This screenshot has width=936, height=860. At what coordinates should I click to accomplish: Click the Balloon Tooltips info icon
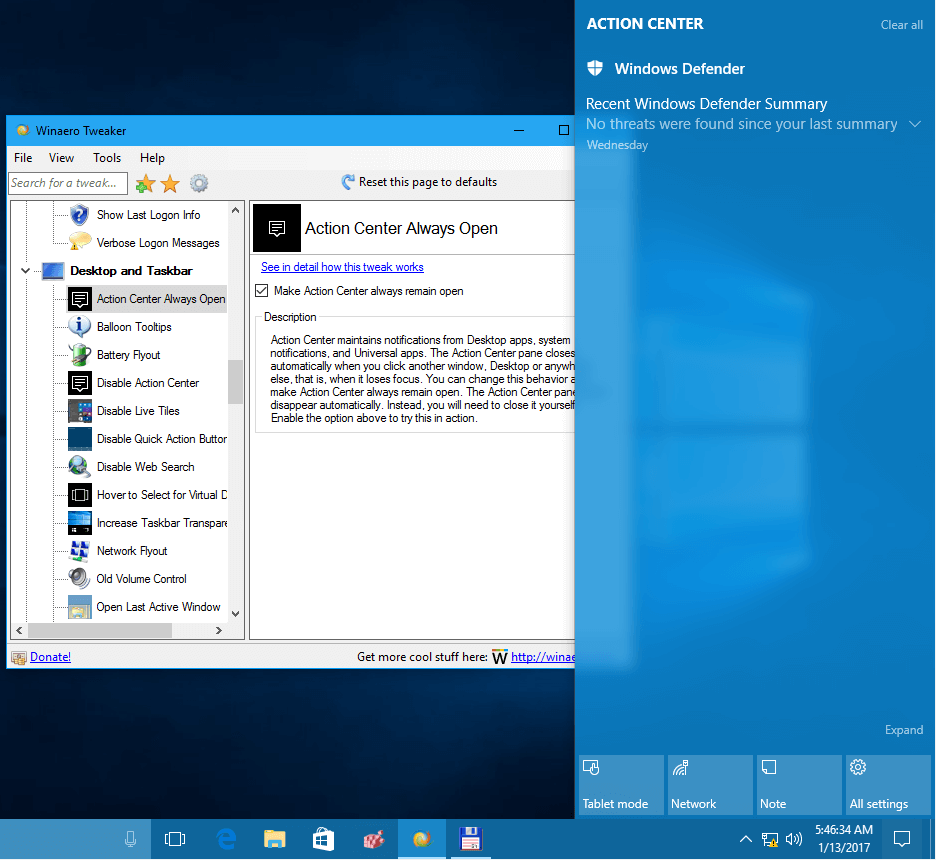click(79, 327)
